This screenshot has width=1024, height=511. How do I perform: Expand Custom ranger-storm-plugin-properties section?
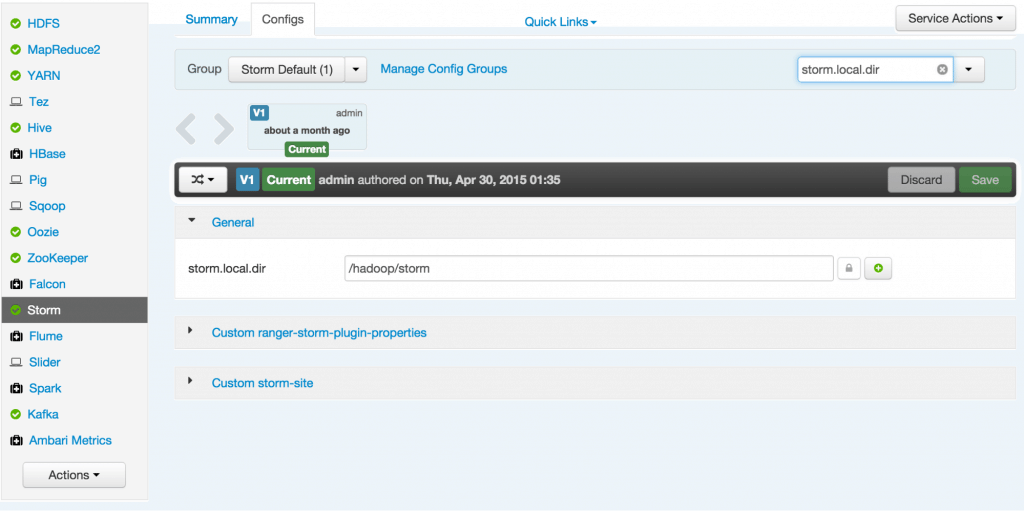click(192, 331)
